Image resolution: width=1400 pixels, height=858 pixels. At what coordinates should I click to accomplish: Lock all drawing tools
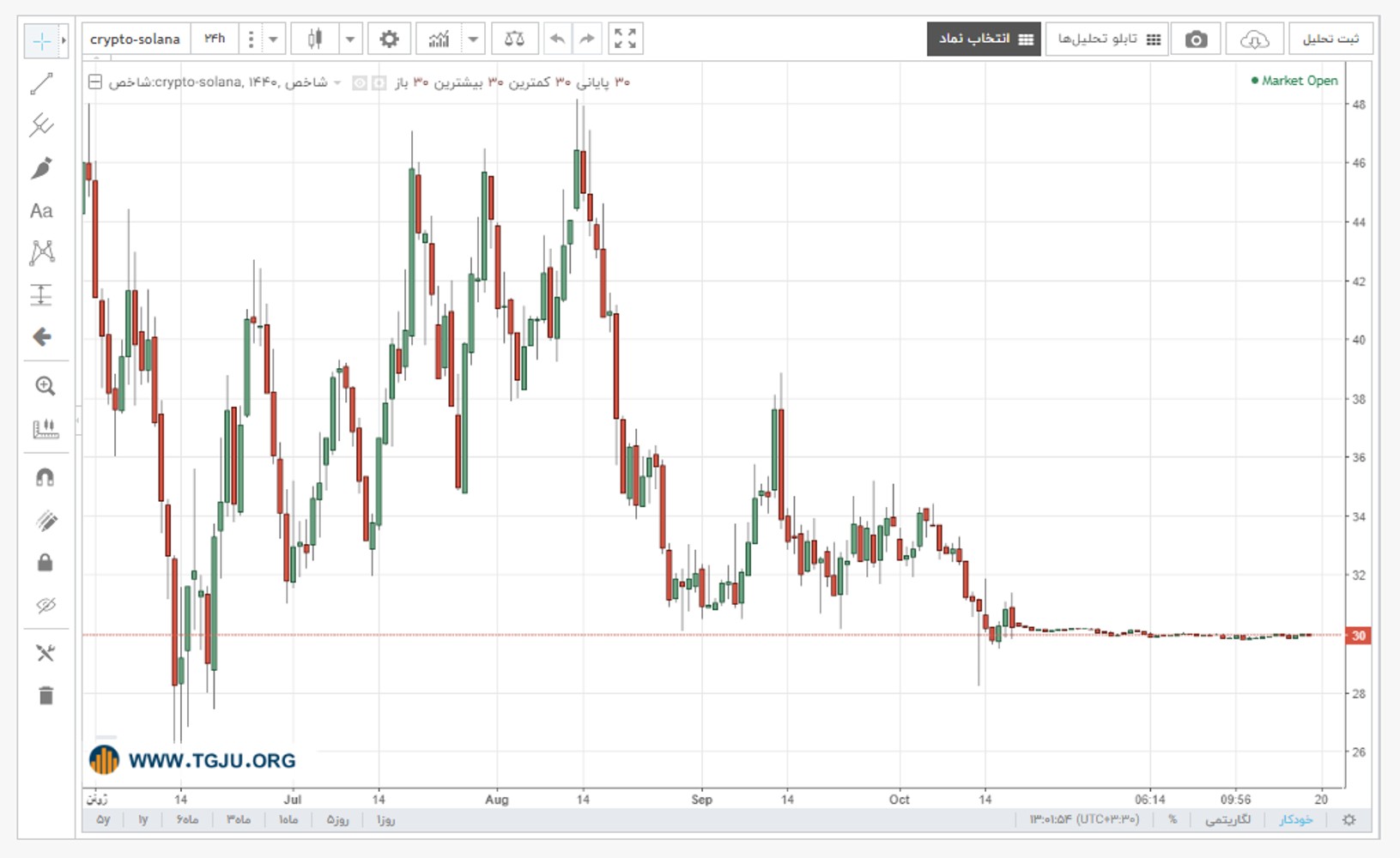(45, 563)
